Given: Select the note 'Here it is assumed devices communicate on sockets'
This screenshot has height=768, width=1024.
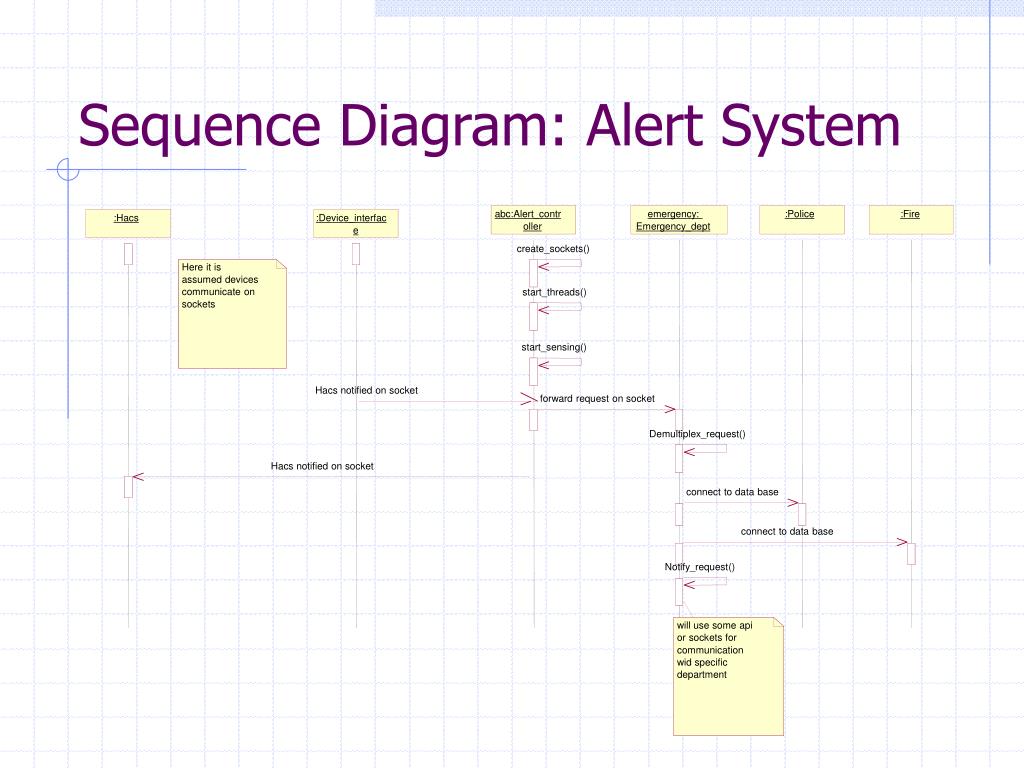Looking at the screenshot, I should (x=232, y=314).
